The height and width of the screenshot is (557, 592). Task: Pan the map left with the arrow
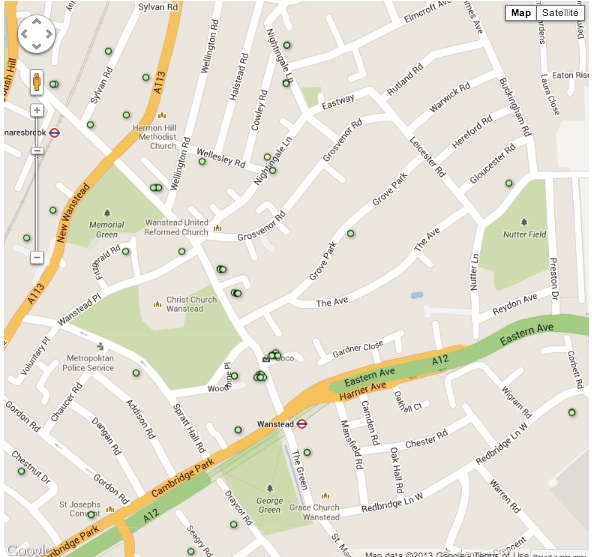click(24, 34)
